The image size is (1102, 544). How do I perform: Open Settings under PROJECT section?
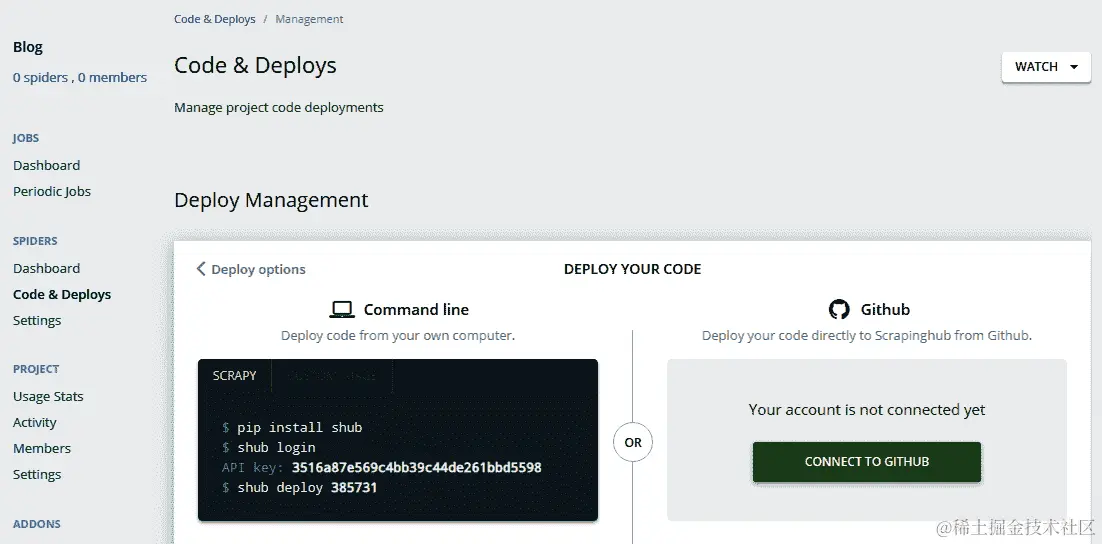pyautogui.click(x=37, y=474)
